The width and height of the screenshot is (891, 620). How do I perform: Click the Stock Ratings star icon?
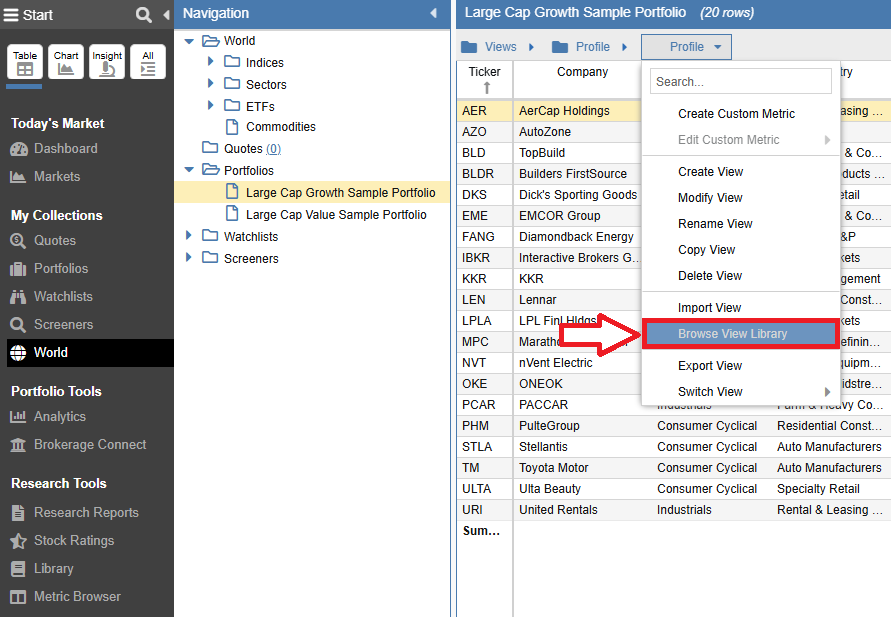tap(18, 540)
